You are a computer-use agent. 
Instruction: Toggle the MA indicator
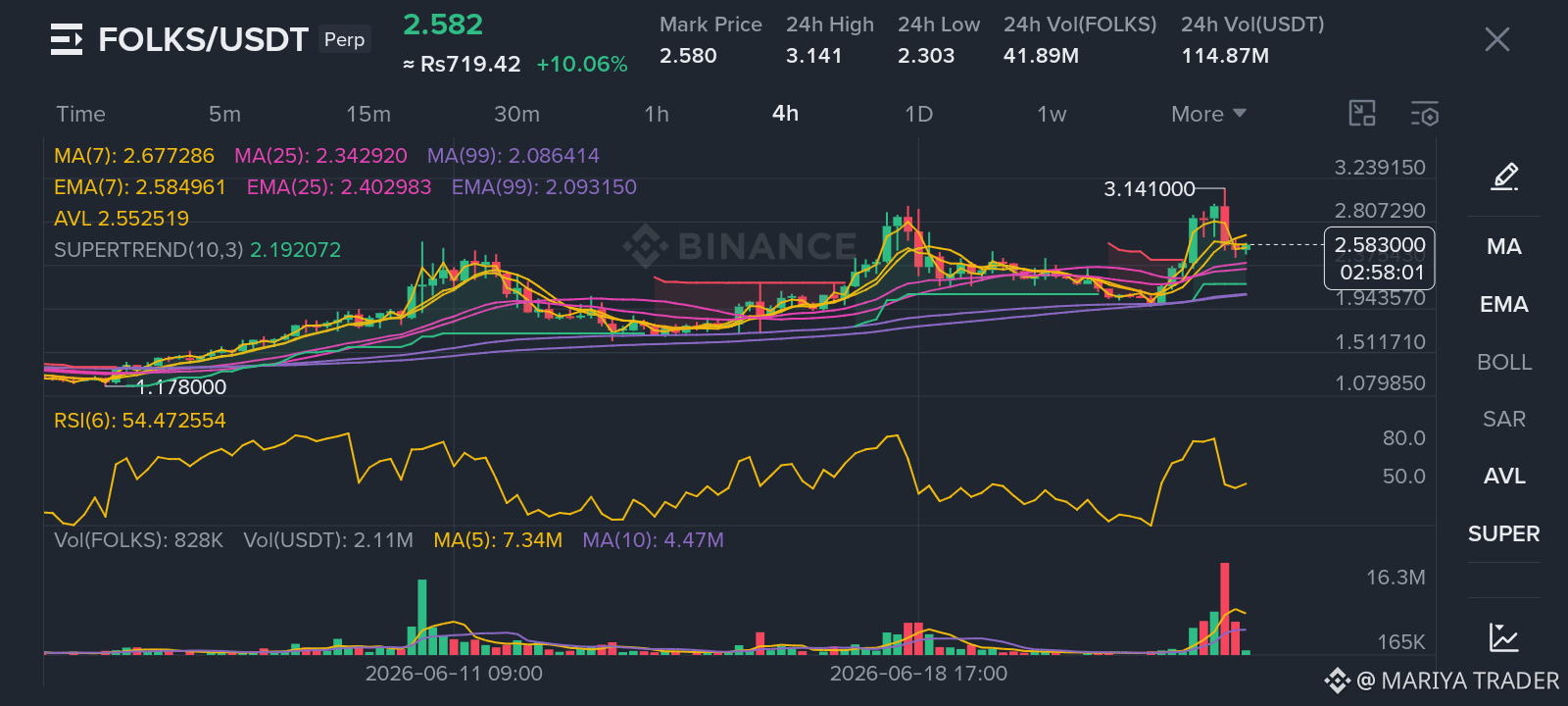[1504, 246]
